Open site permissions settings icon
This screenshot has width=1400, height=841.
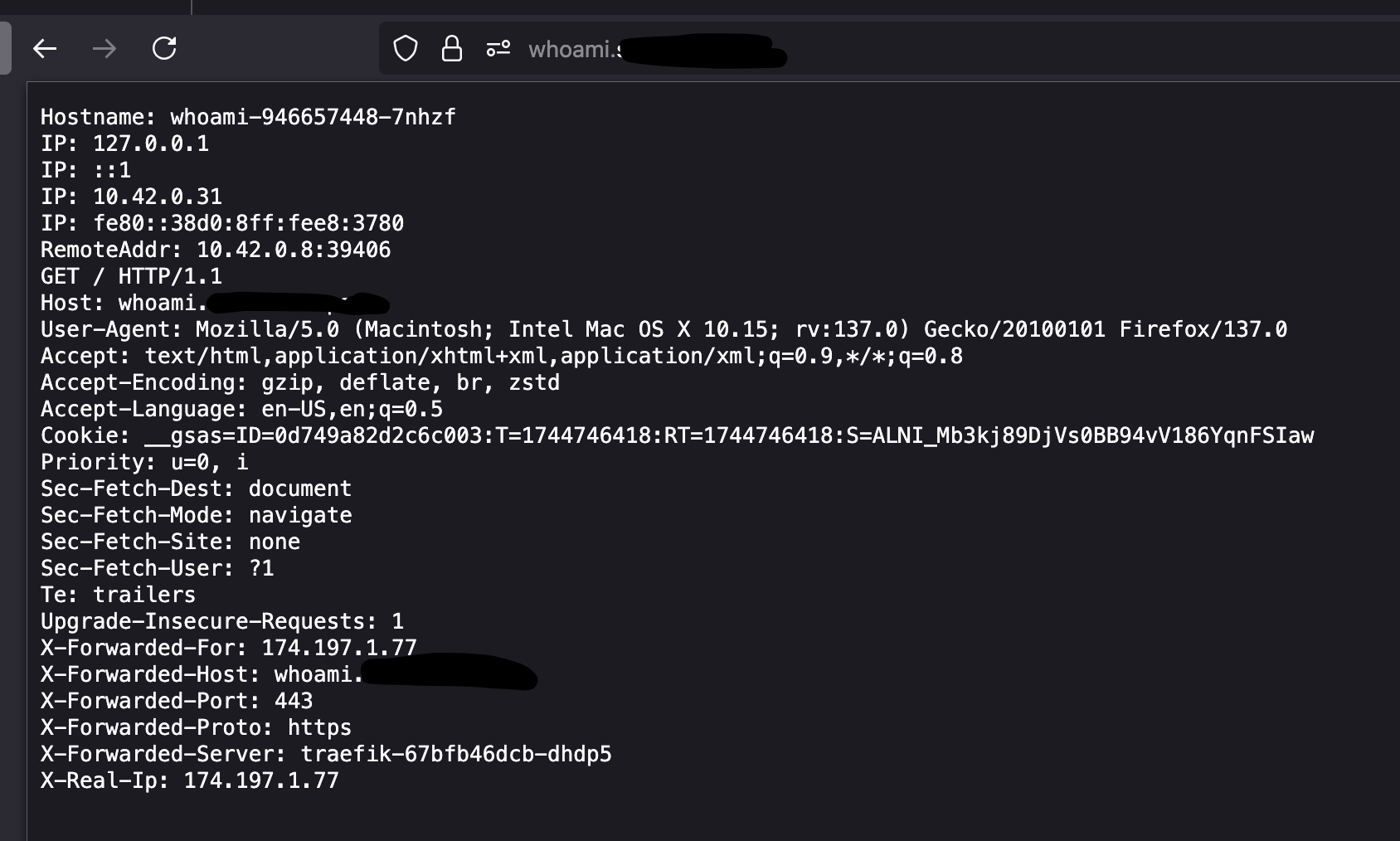[x=498, y=49]
